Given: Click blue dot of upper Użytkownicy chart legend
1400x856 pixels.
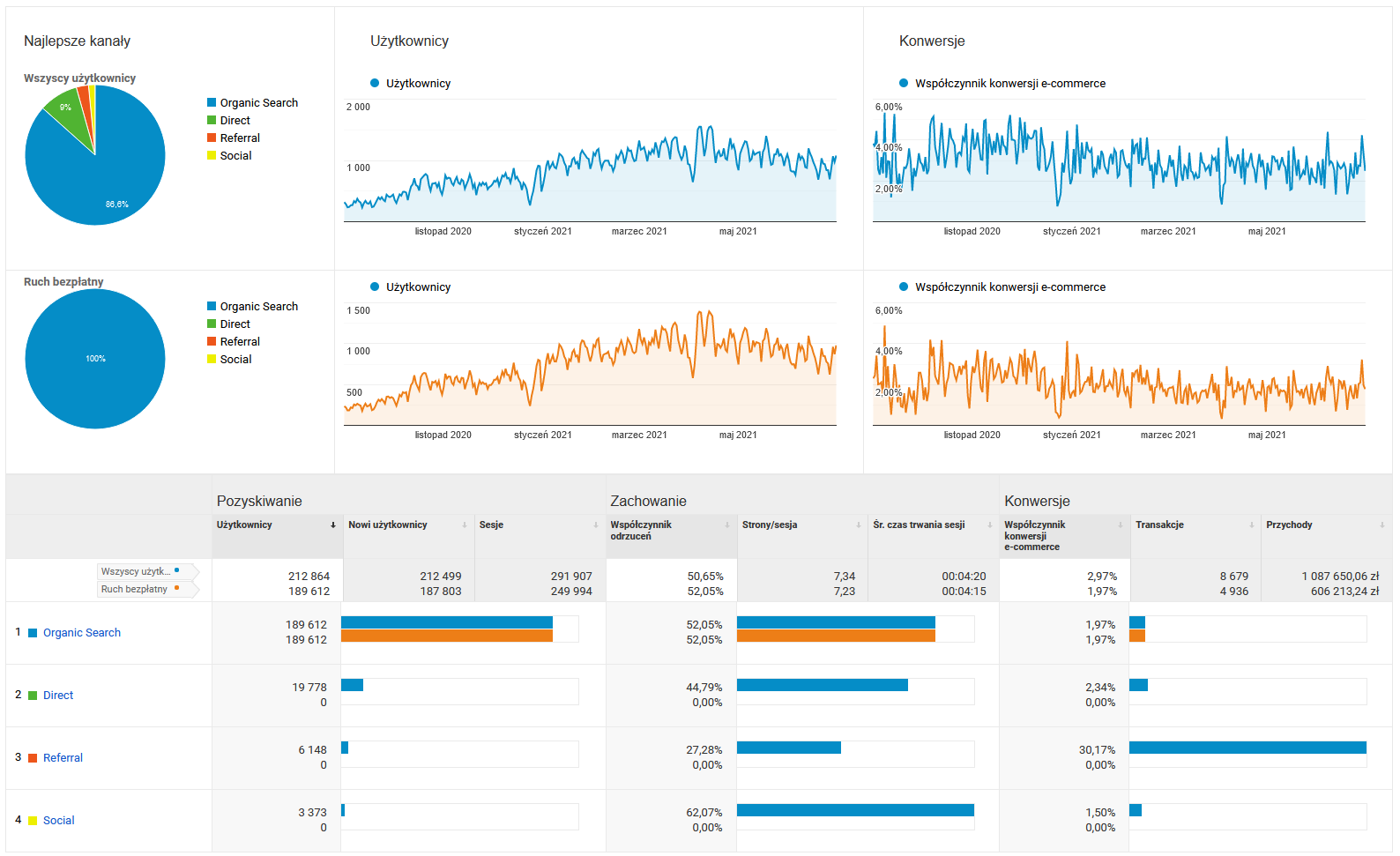Looking at the screenshot, I should pos(375,84).
